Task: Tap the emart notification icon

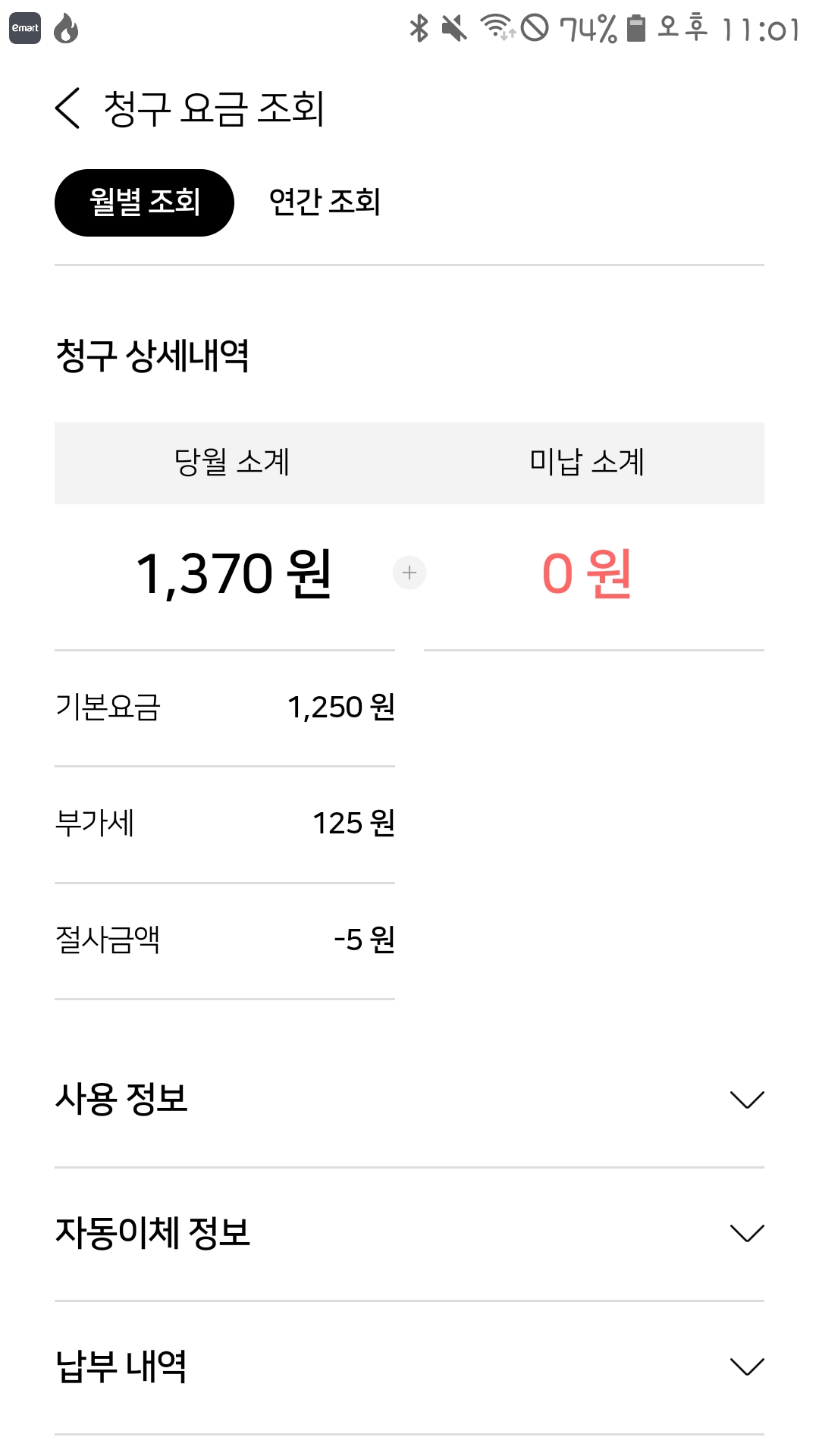Action: [25, 29]
